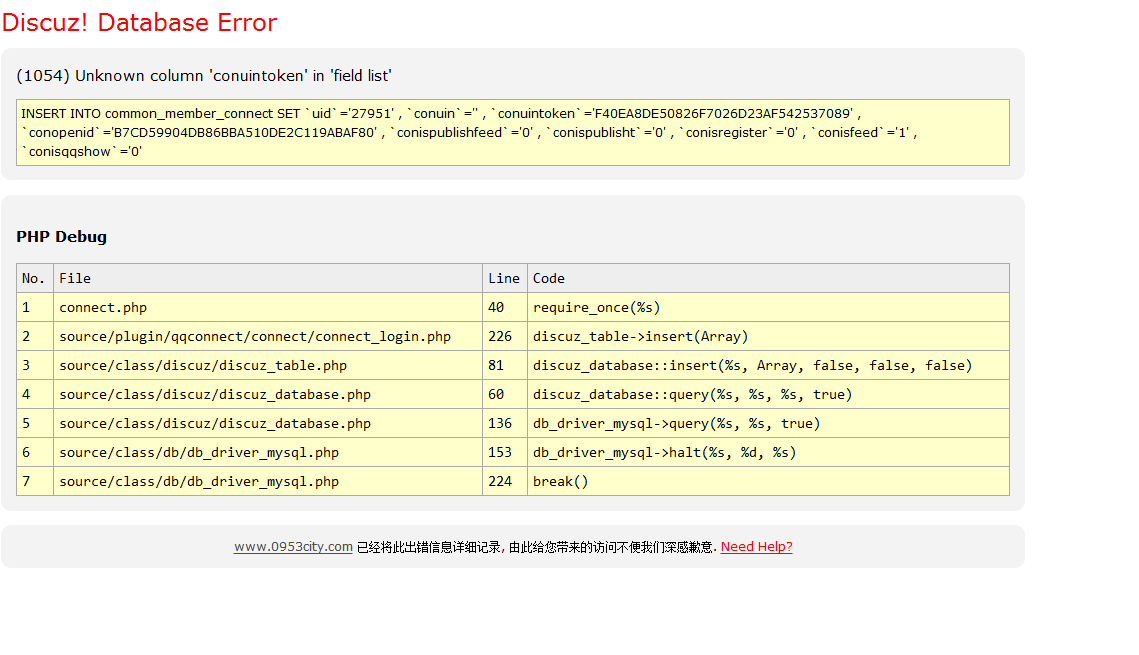
Task: Click the 'connect.php' file cell
Action: [x=268, y=307]
